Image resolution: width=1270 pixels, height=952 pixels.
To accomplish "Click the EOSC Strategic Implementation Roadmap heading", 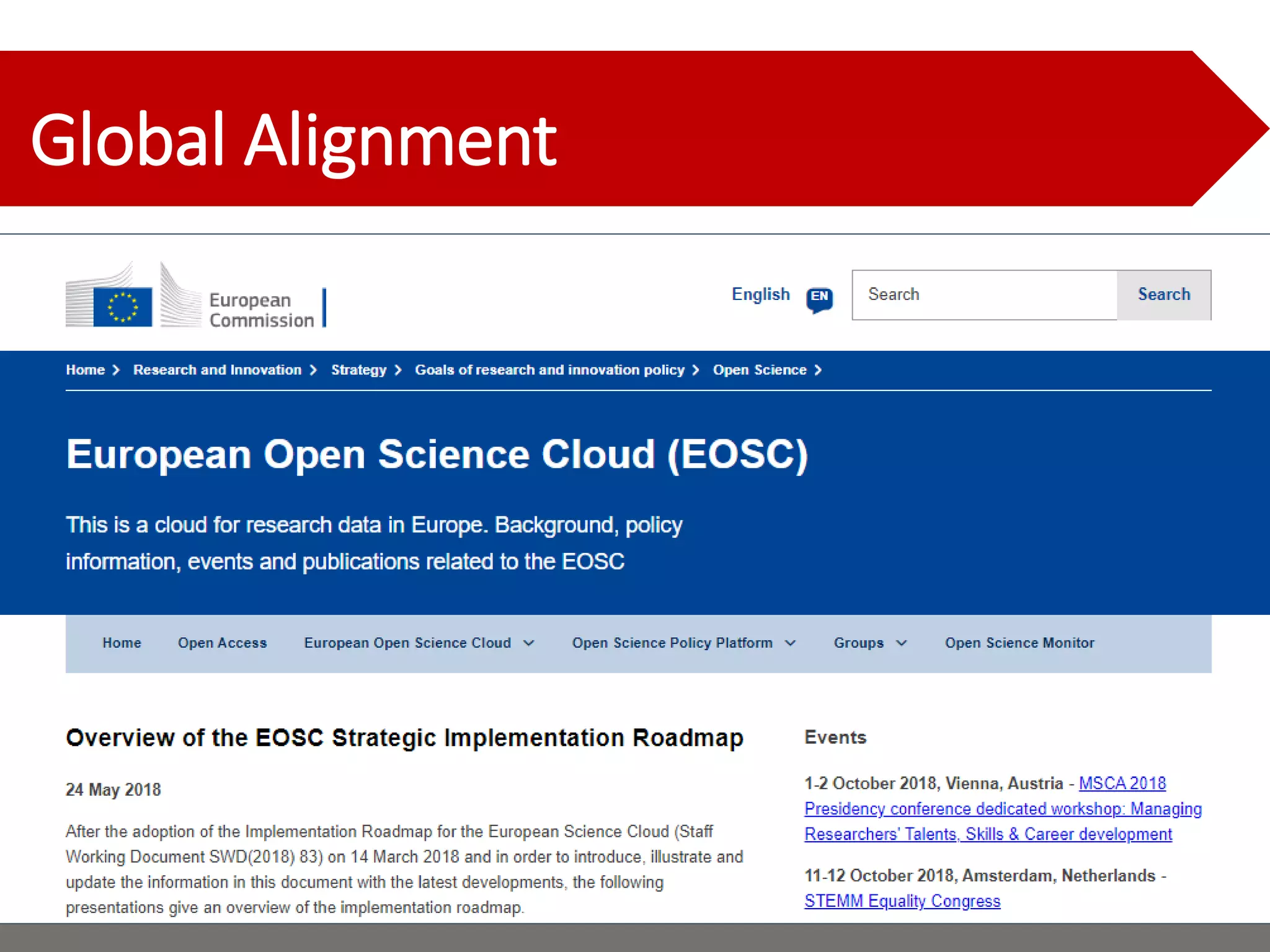I will point(404,738).
